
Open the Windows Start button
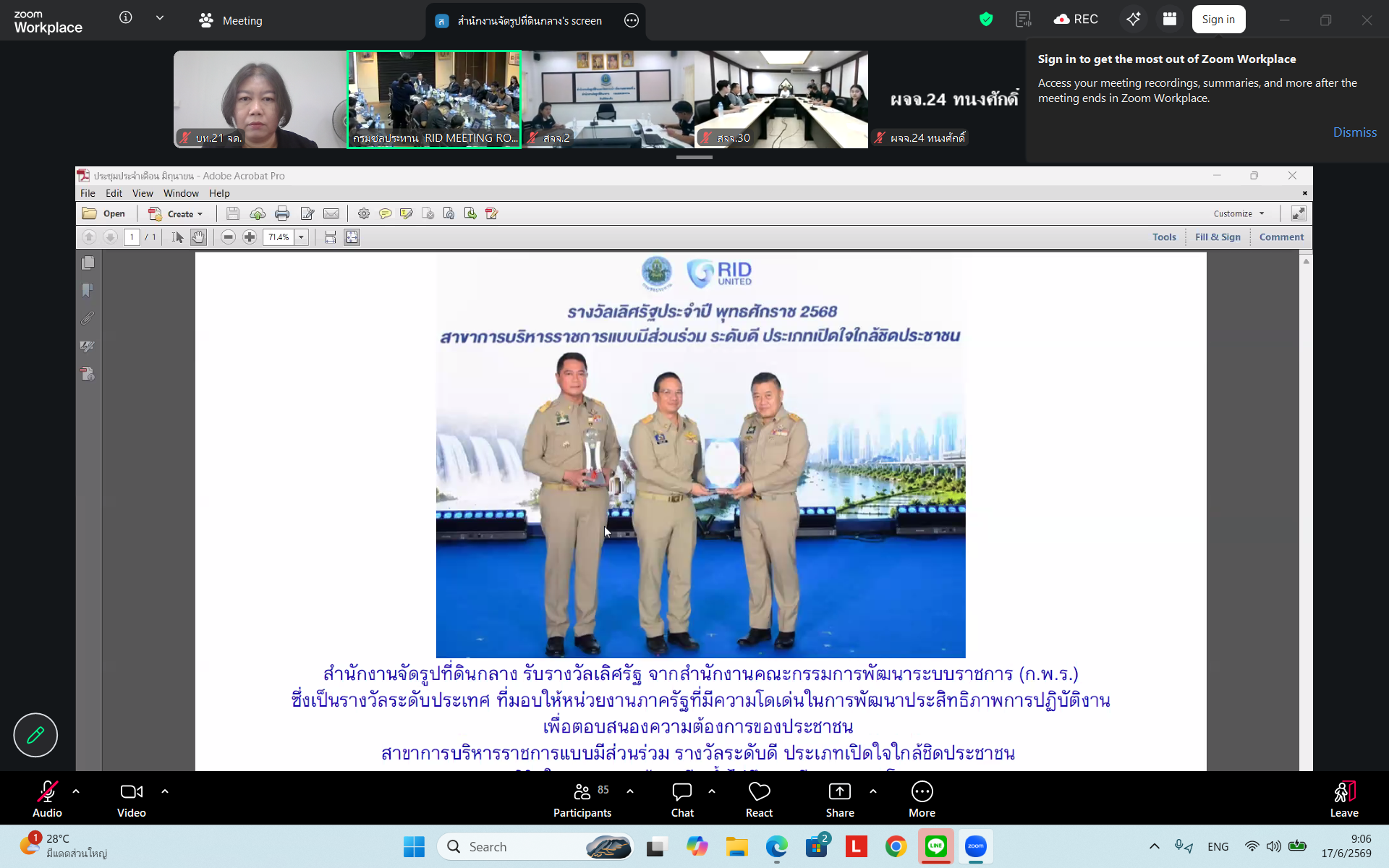pos(414,846)
